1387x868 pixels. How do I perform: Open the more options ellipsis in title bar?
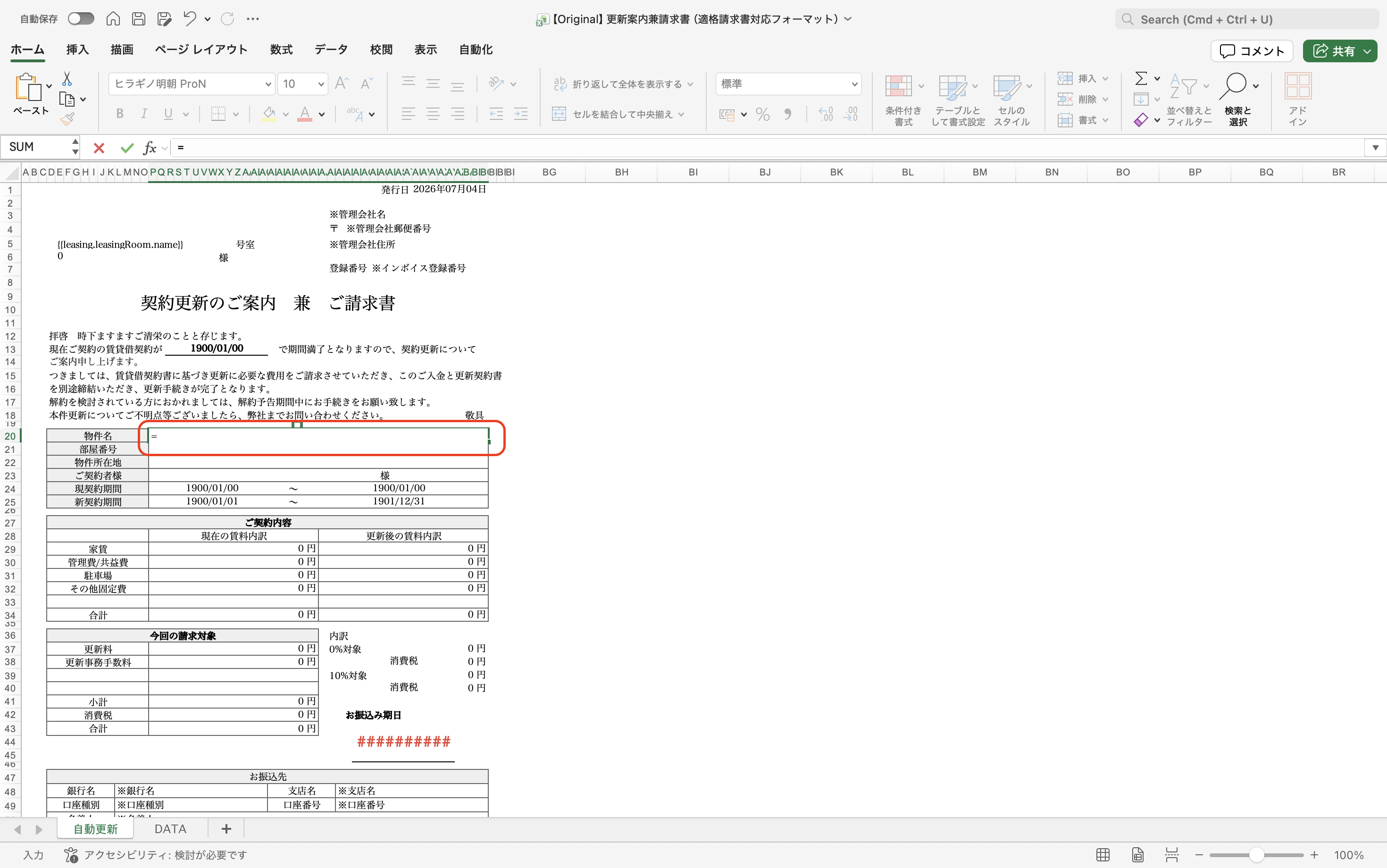(x=252, y=19)
